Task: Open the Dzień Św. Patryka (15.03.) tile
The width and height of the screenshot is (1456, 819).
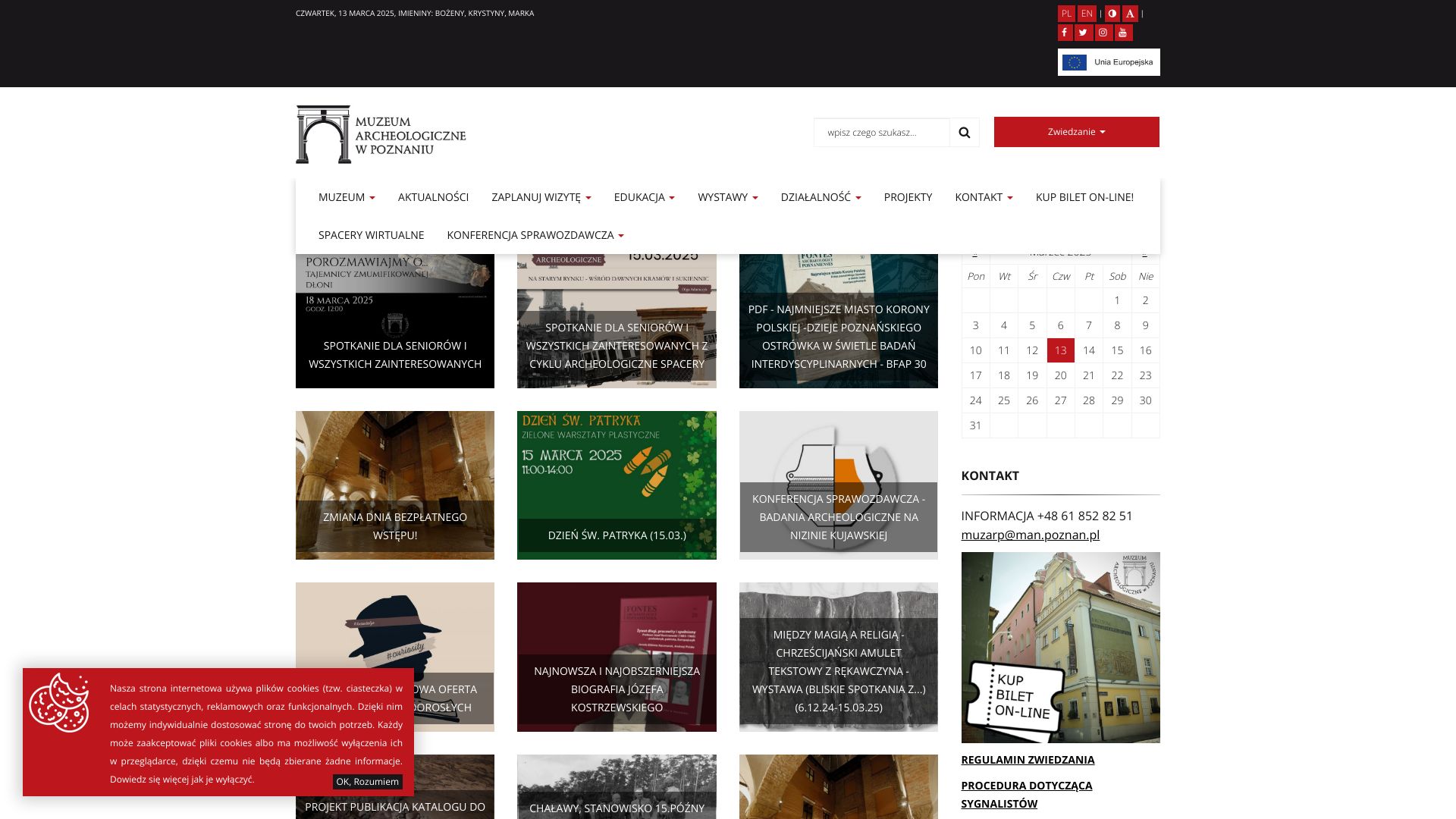Action: tap(617, 485)
